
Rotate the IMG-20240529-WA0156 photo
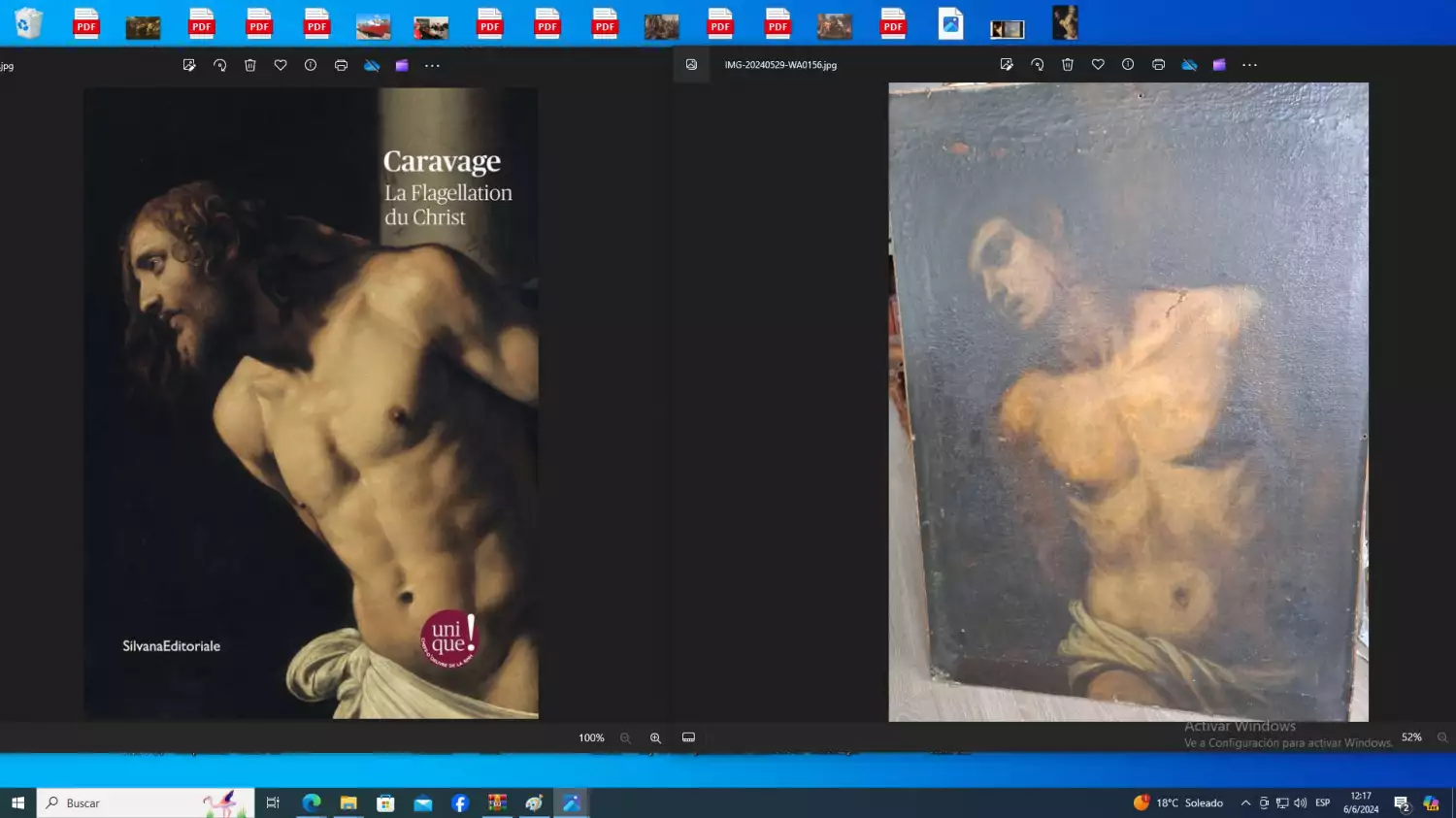click(1037, 65)
